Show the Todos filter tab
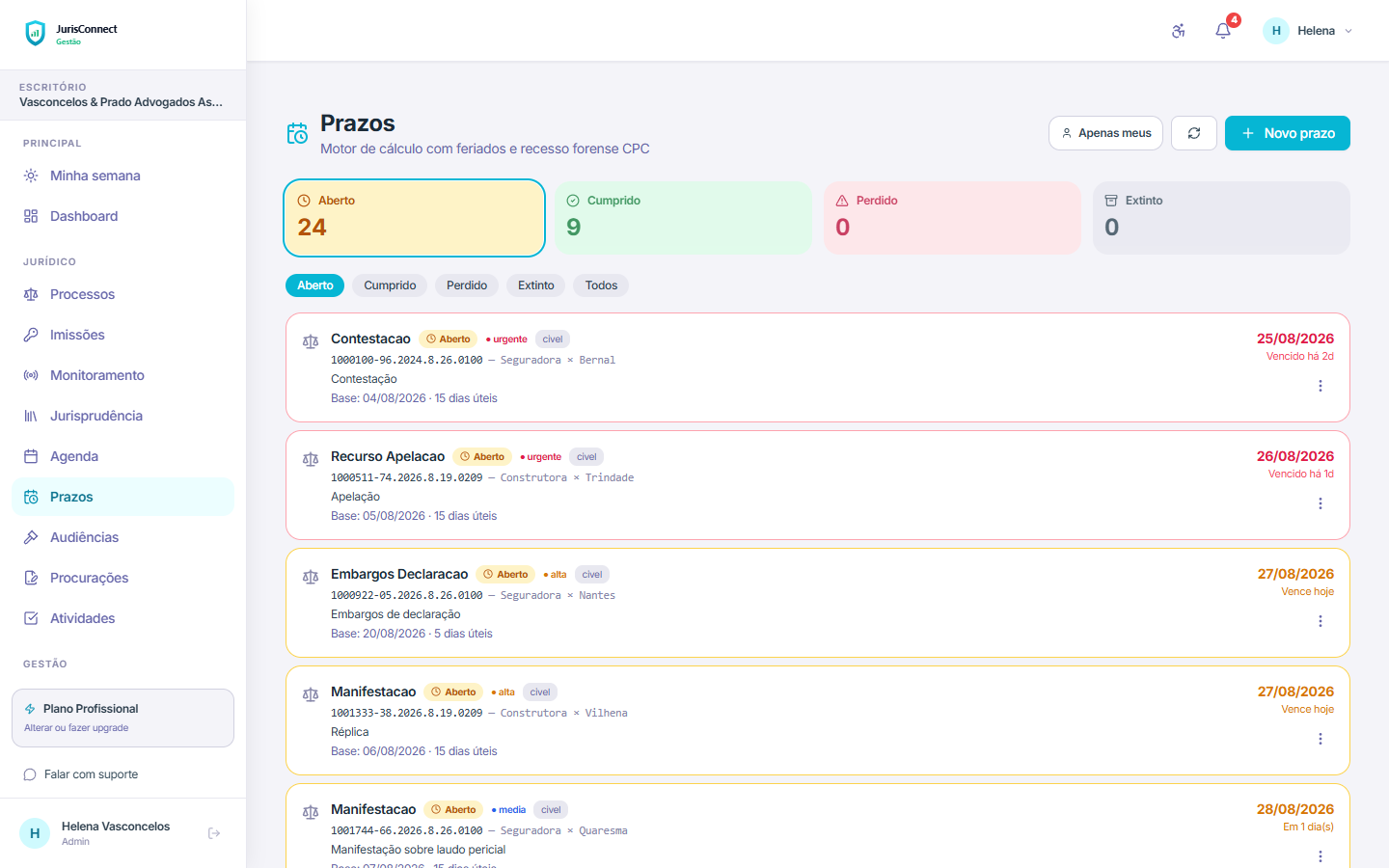This screenshot has width=1389, height=868. pyautogui.click(x=601, y=285)
